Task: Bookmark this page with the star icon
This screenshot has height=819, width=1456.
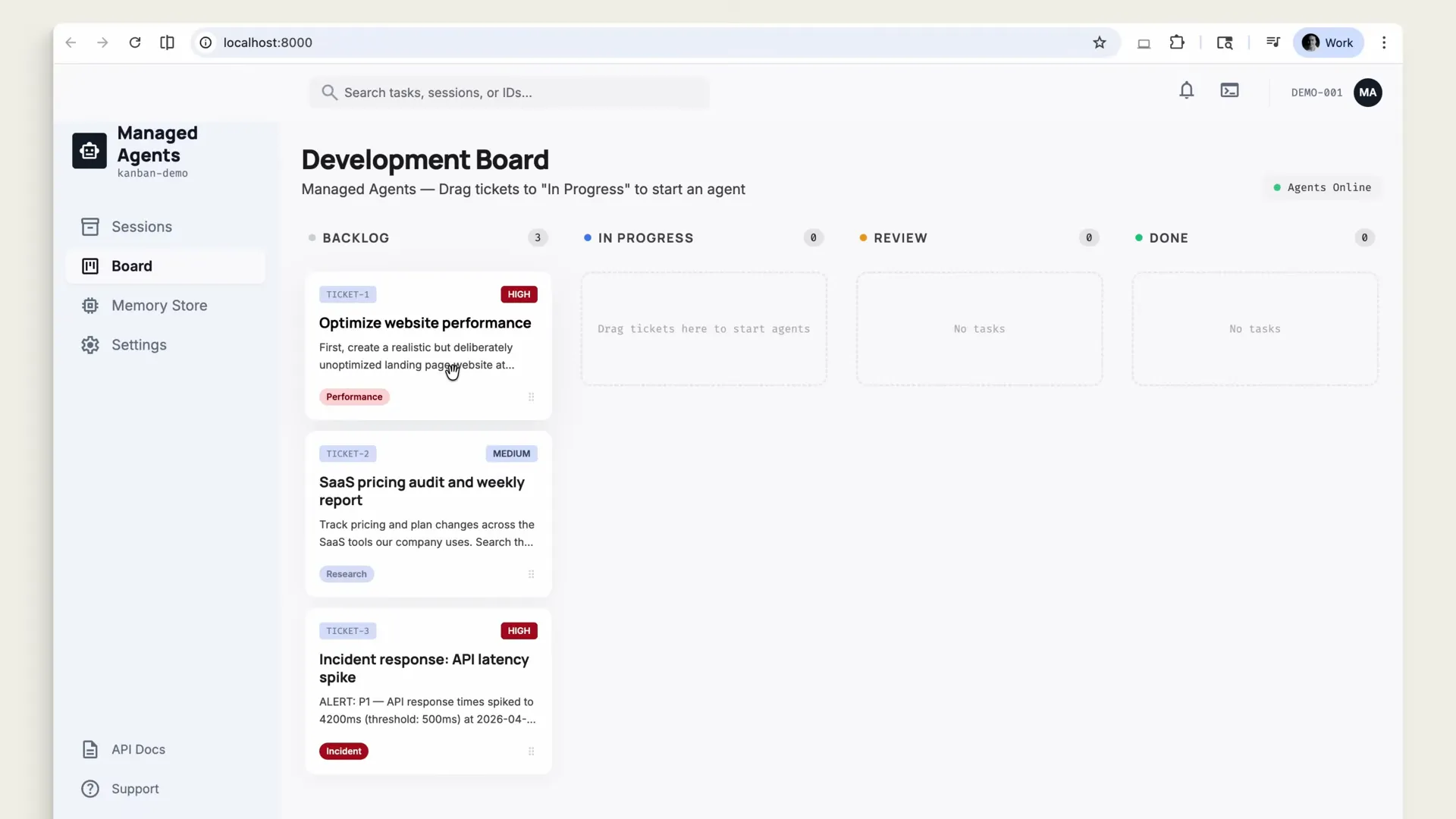Action: pos(1100,42)
